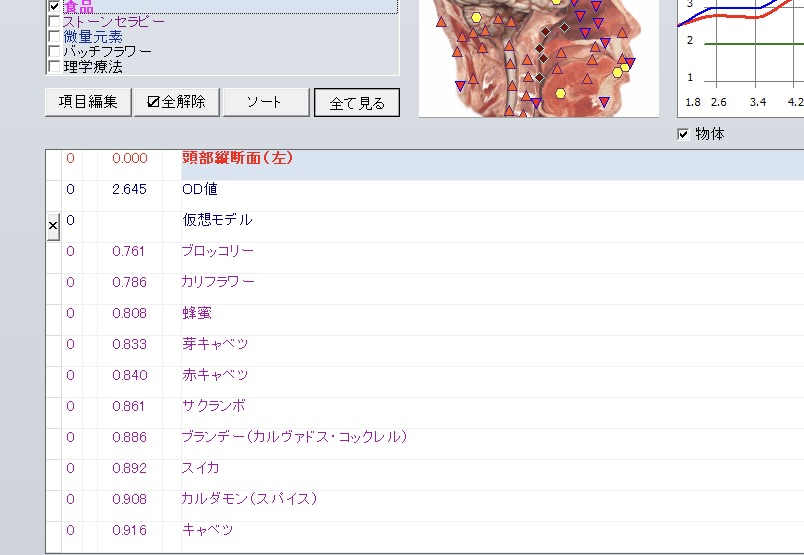Select the カリフラワー list entry
The height and width of the screenshot is (555, 804).
[217, 282]
